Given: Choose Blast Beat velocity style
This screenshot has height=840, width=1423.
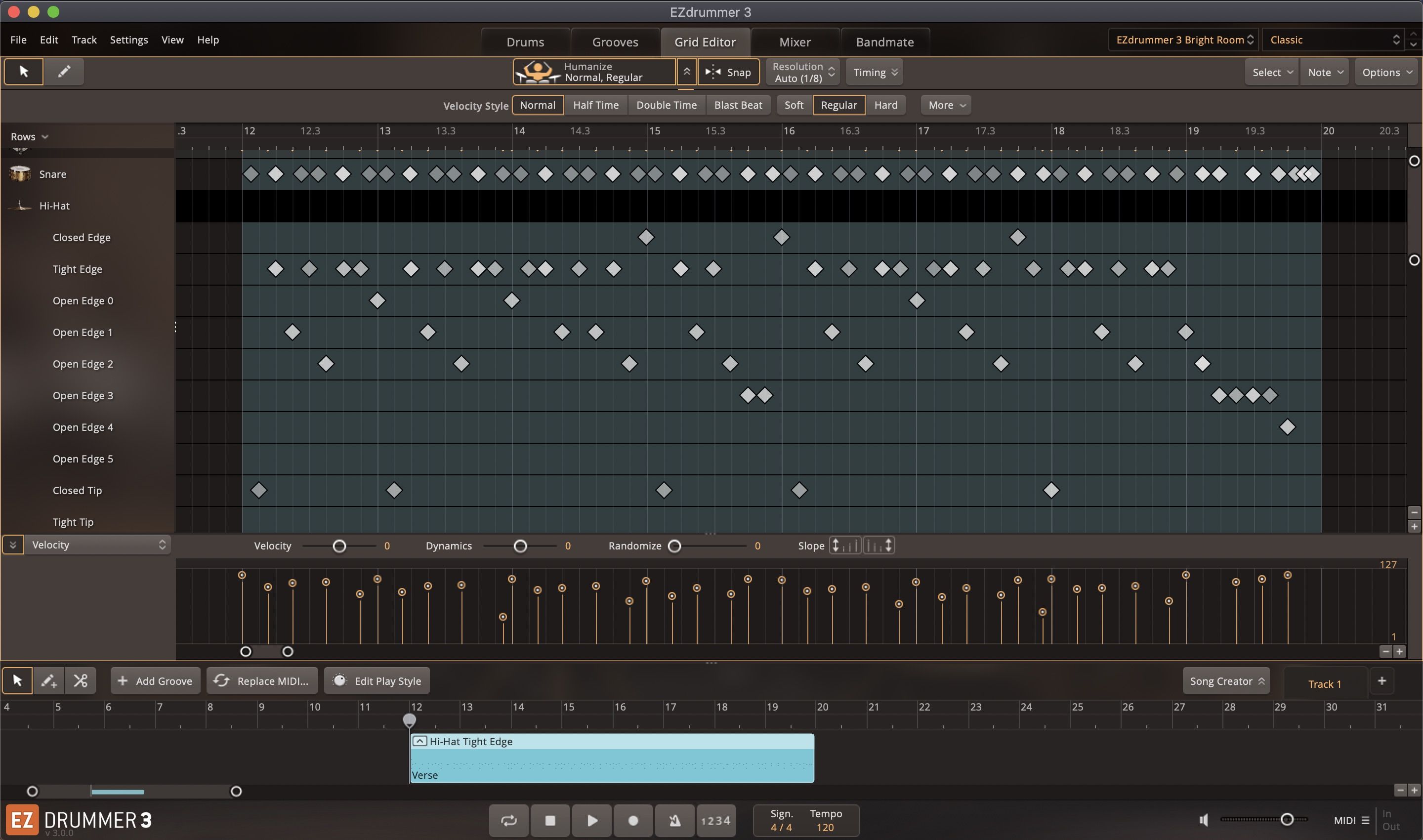Looking at the screenshot, I should point(738,105).
